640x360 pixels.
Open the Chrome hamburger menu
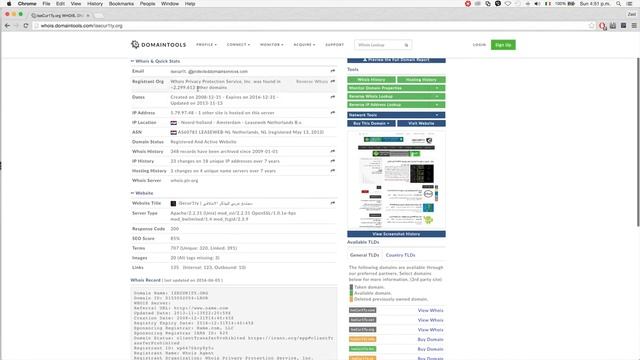[x=634, y=26]
